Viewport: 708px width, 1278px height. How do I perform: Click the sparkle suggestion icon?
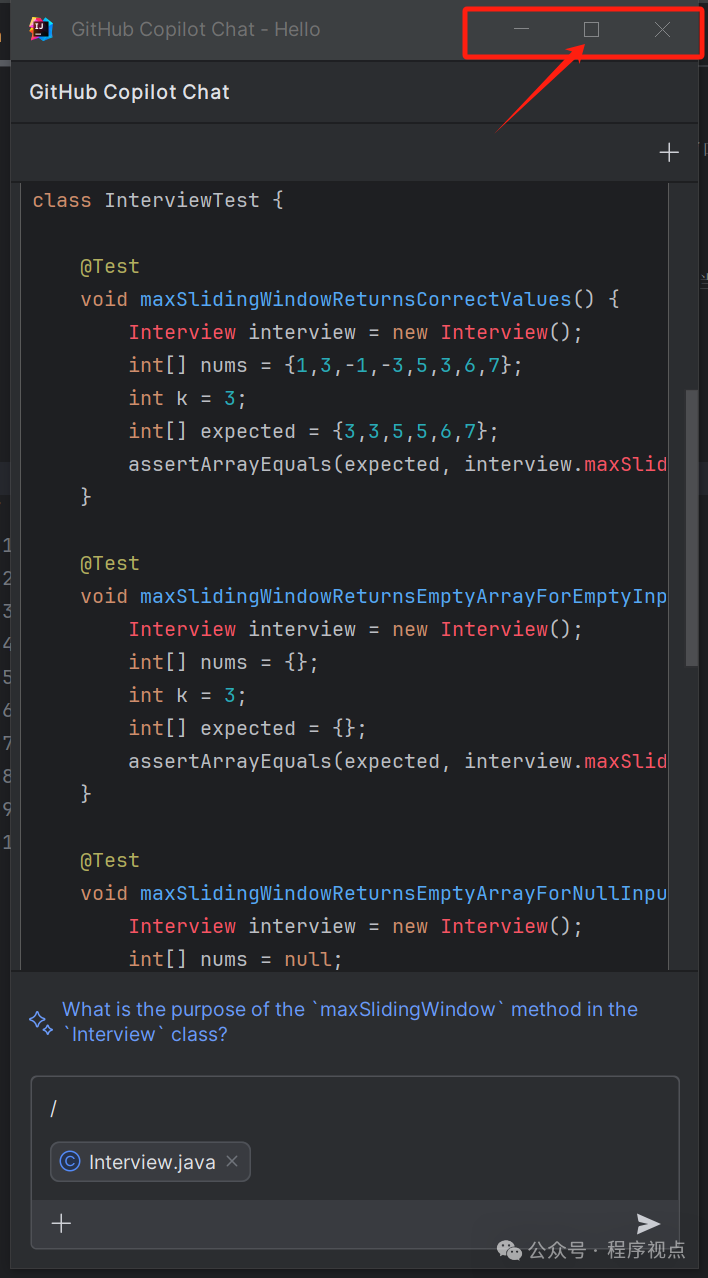pos(41,1022)
